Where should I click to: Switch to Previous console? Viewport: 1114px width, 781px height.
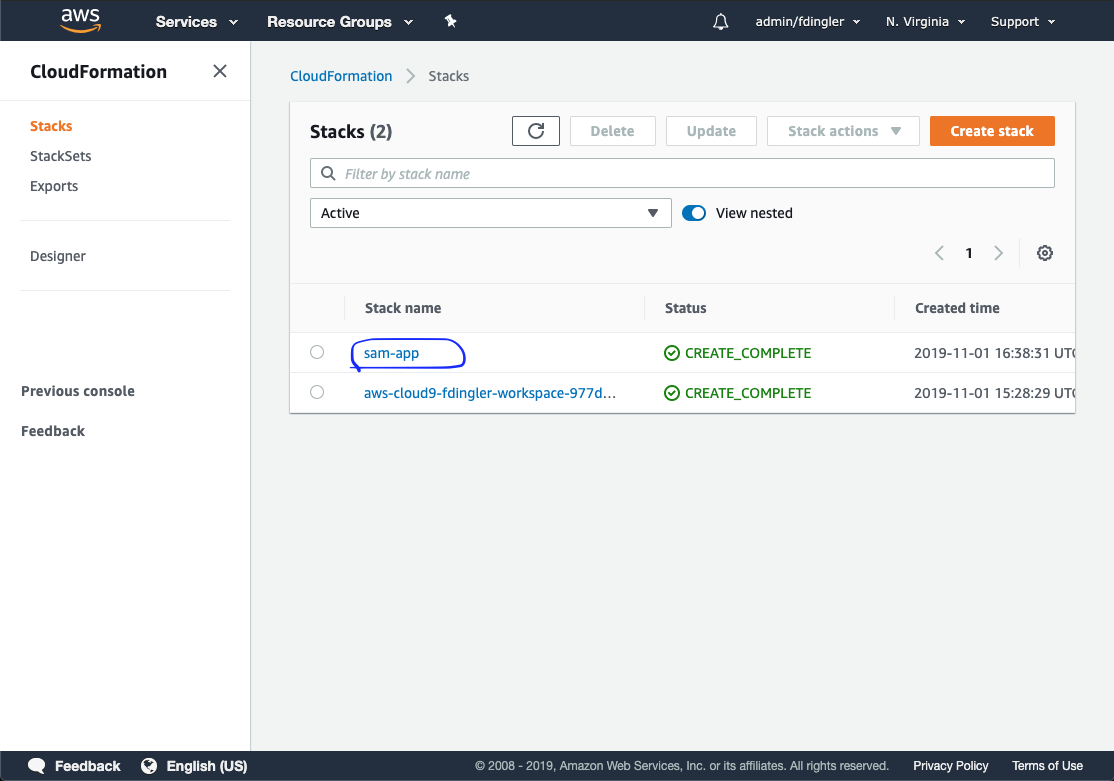(77, 391)
